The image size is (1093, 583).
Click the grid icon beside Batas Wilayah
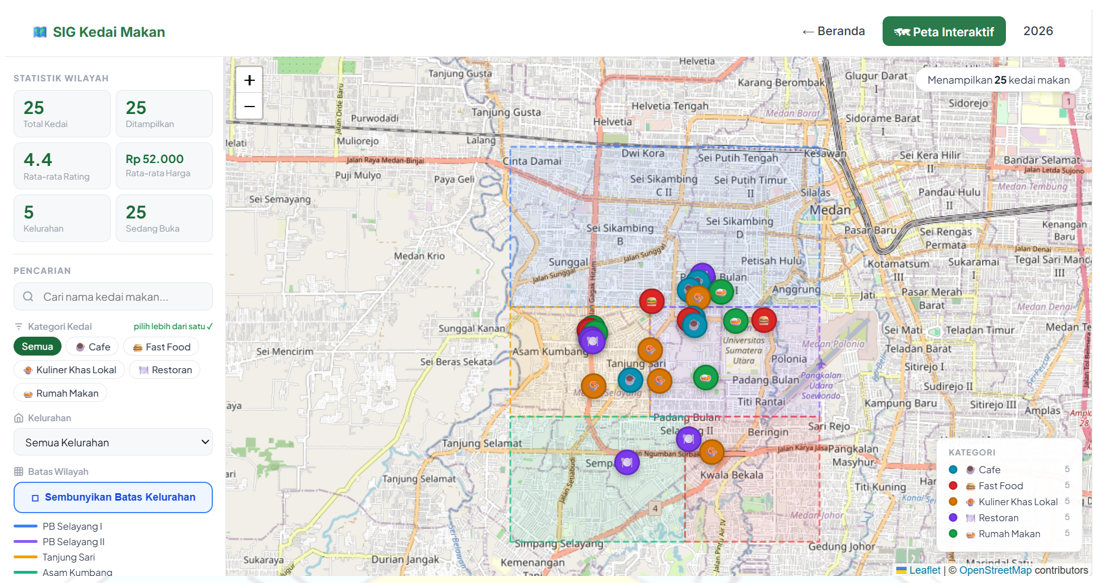(x=19, y=471)
